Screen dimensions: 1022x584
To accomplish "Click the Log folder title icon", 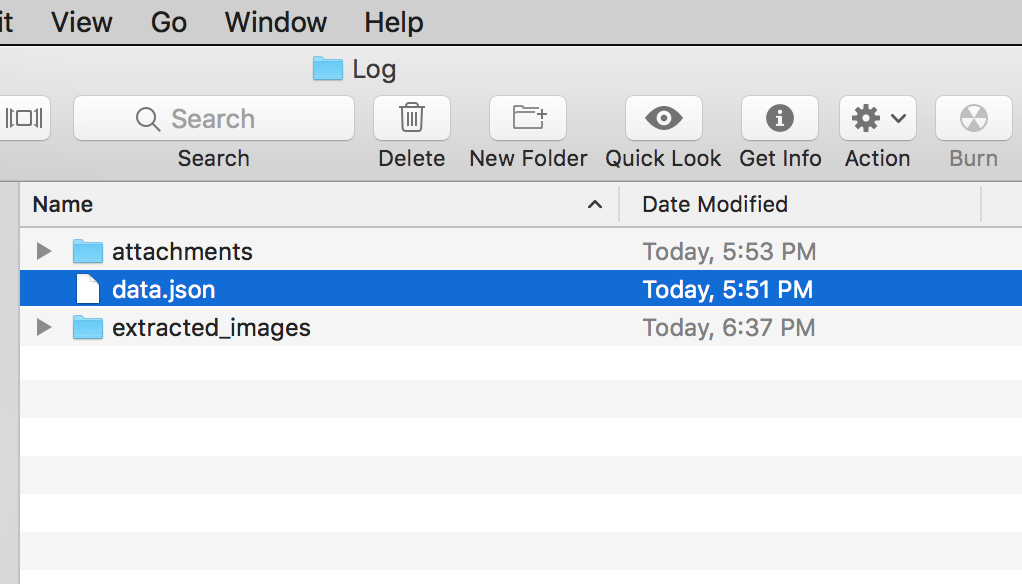I will point(327,68).
